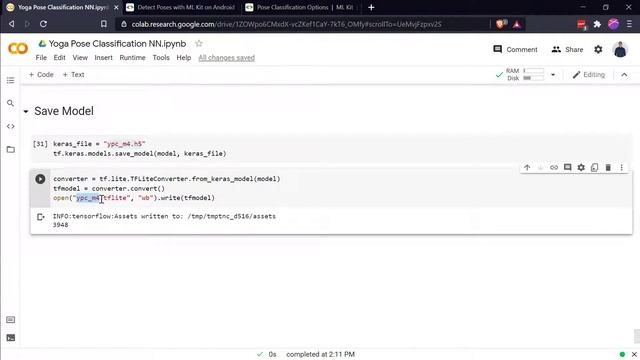Screen dimensions: 640x360
Task: Open the terminal icon in sidebar
Action: tap(11, 338)
